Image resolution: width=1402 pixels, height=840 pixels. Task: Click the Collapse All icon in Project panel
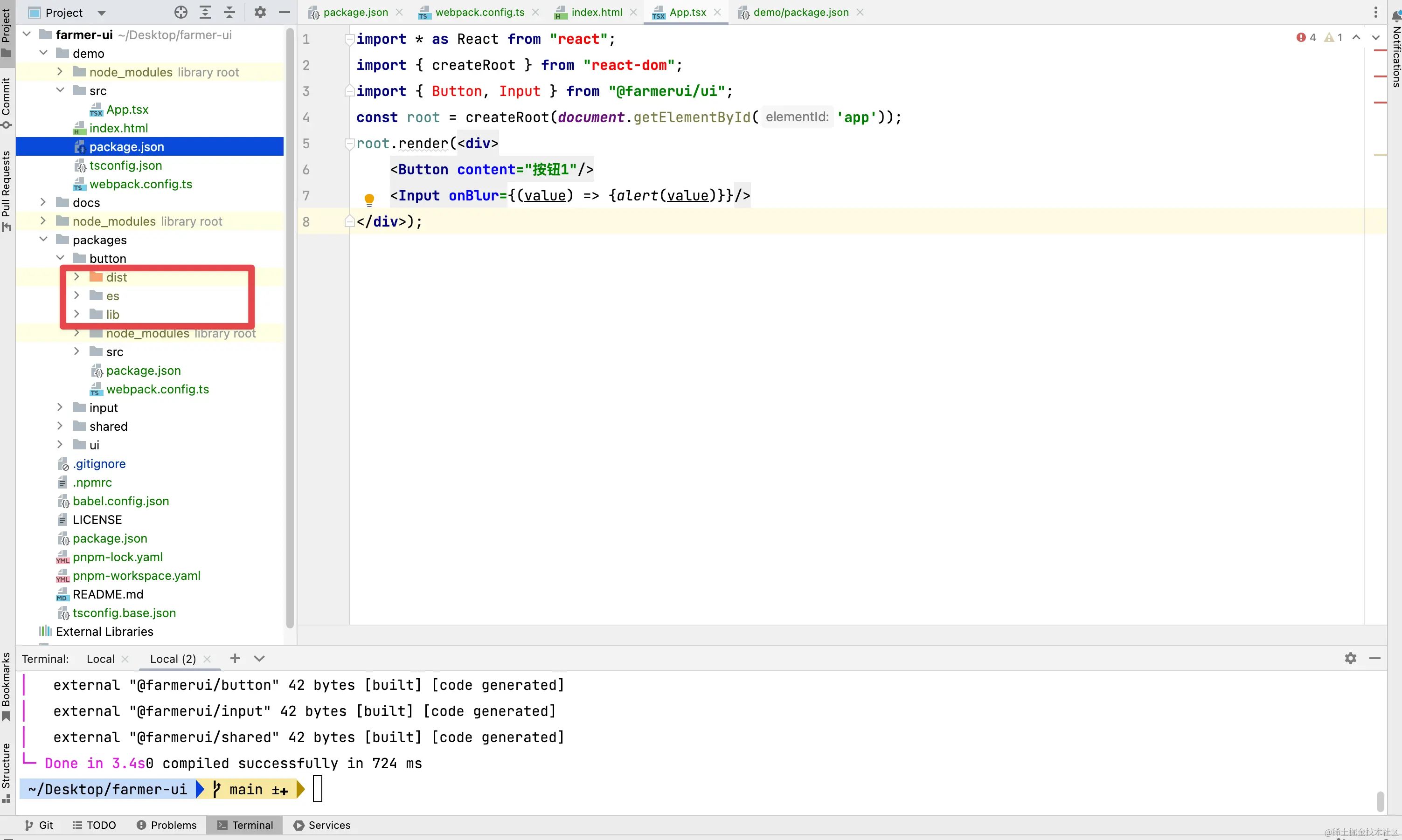point(229,13)
